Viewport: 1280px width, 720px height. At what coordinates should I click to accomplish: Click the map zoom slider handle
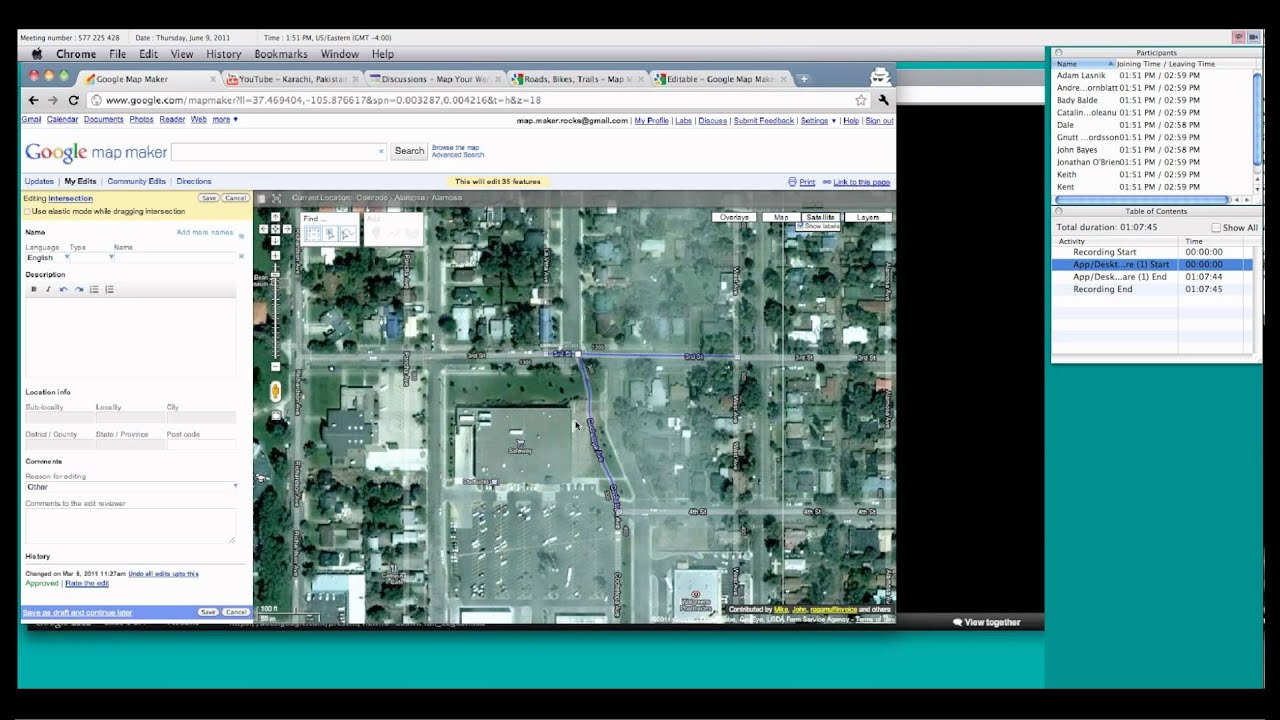point(276,277)
